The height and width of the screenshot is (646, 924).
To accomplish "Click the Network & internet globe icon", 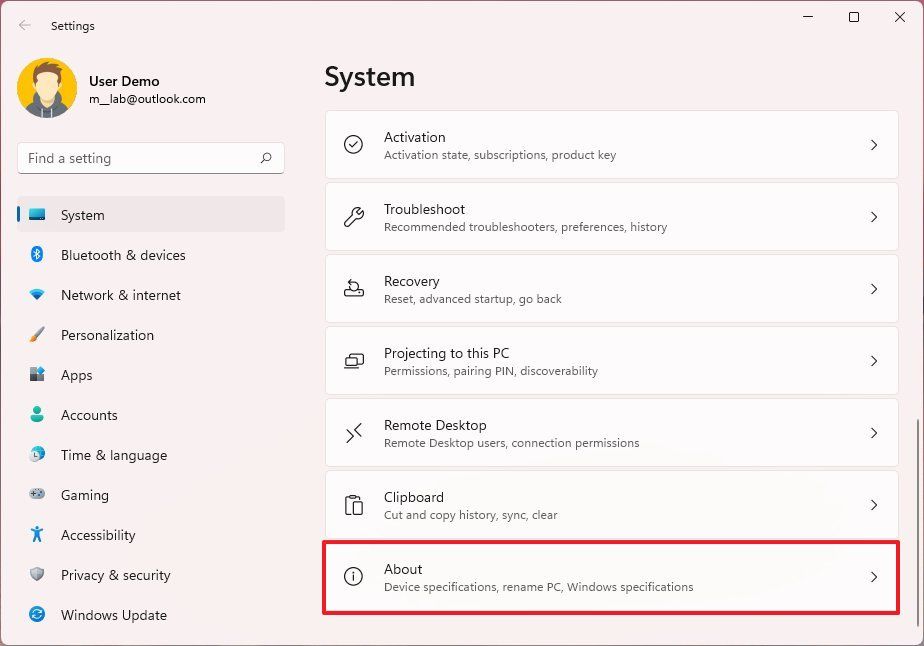I will 36,295.
